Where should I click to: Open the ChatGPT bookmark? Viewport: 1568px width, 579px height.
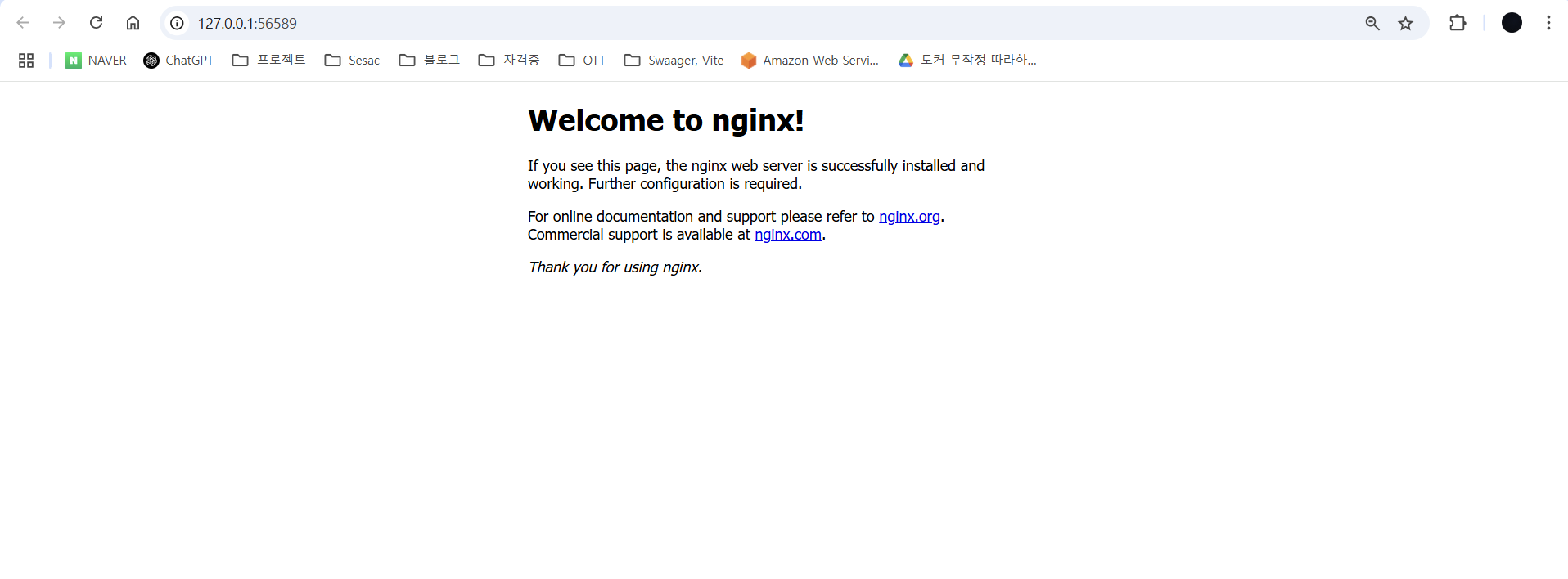pyautogui.click(x=178, y=61)
